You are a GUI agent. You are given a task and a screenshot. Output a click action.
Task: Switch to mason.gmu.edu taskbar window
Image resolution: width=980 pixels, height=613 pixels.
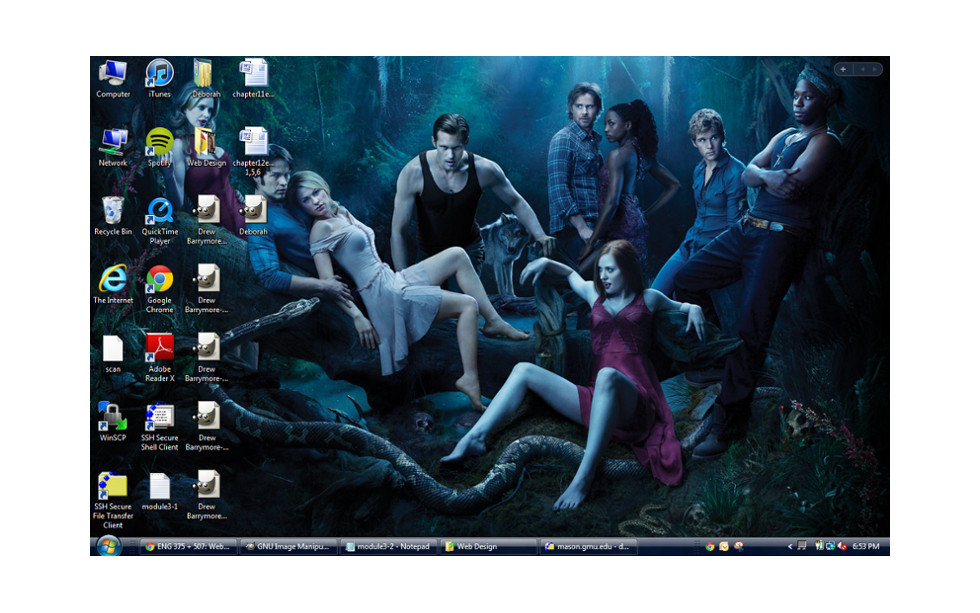coord(589,547)
